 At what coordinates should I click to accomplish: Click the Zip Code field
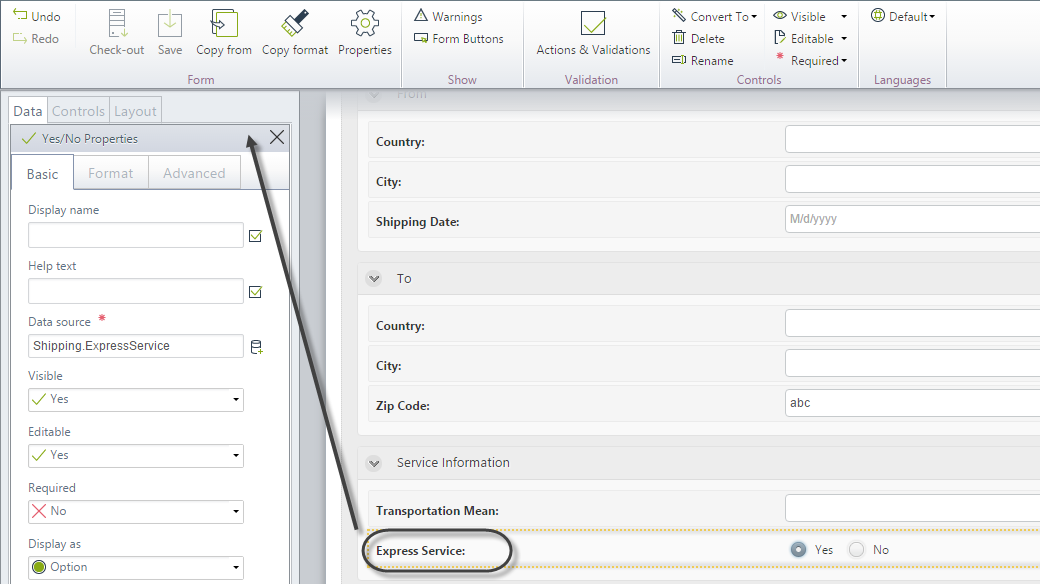tap(913, 403)
